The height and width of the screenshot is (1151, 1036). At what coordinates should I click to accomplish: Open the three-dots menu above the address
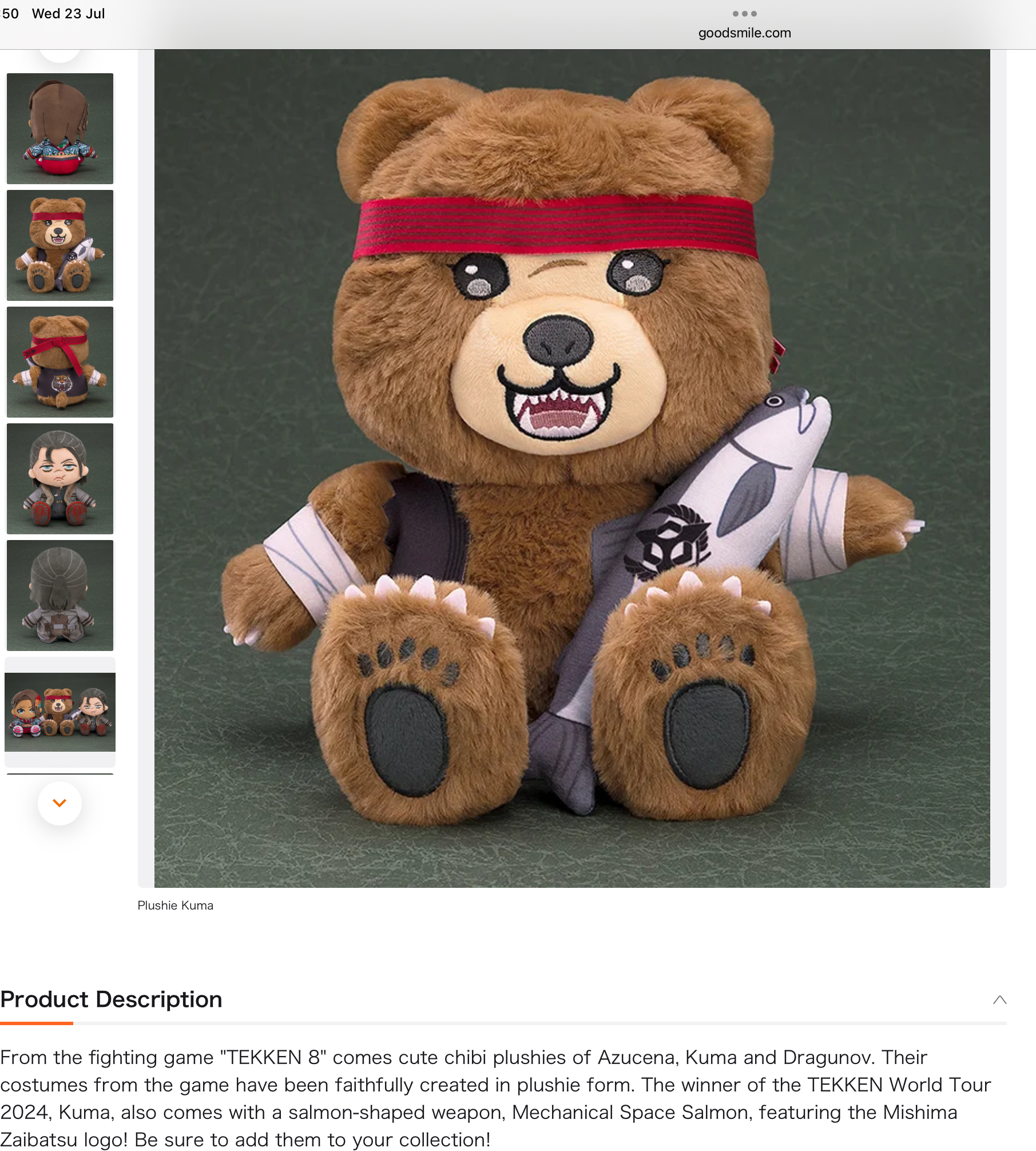click(x=744, y=13)
